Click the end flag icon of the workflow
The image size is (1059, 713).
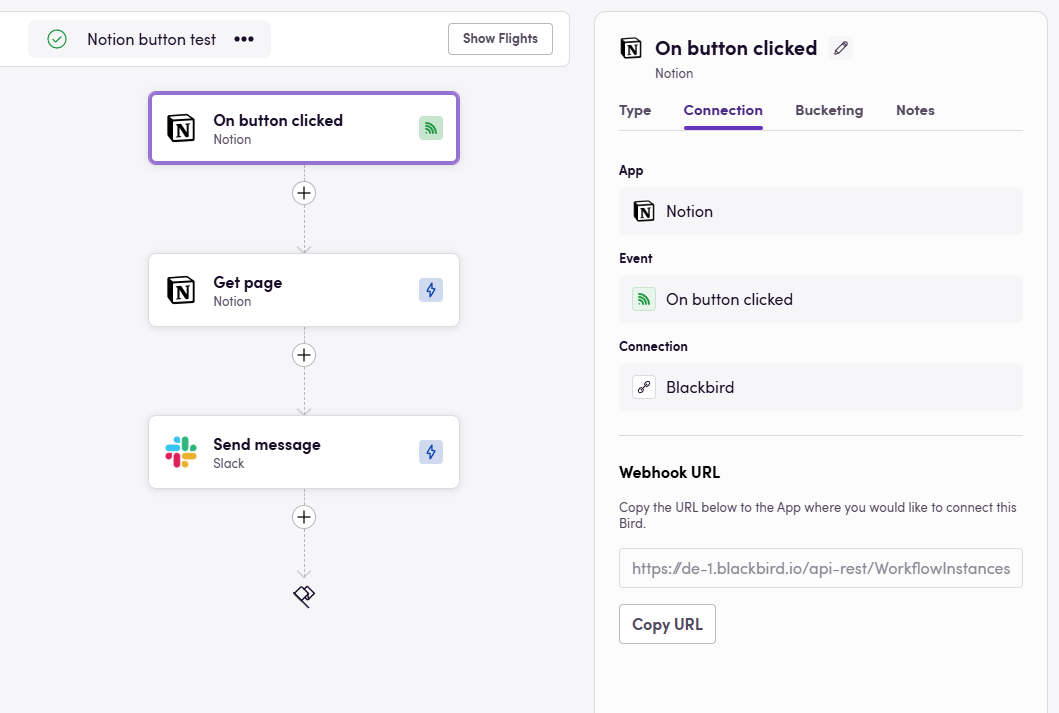(304, 596)
